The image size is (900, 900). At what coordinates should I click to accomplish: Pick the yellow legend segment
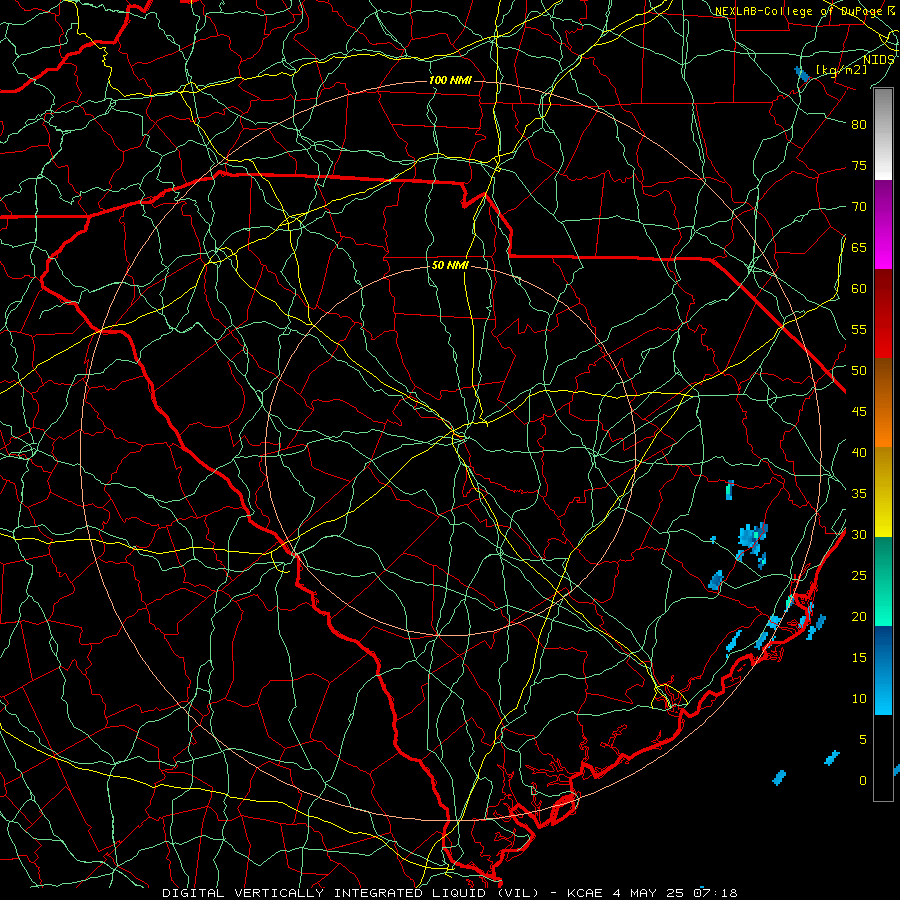tap(883, 492)
